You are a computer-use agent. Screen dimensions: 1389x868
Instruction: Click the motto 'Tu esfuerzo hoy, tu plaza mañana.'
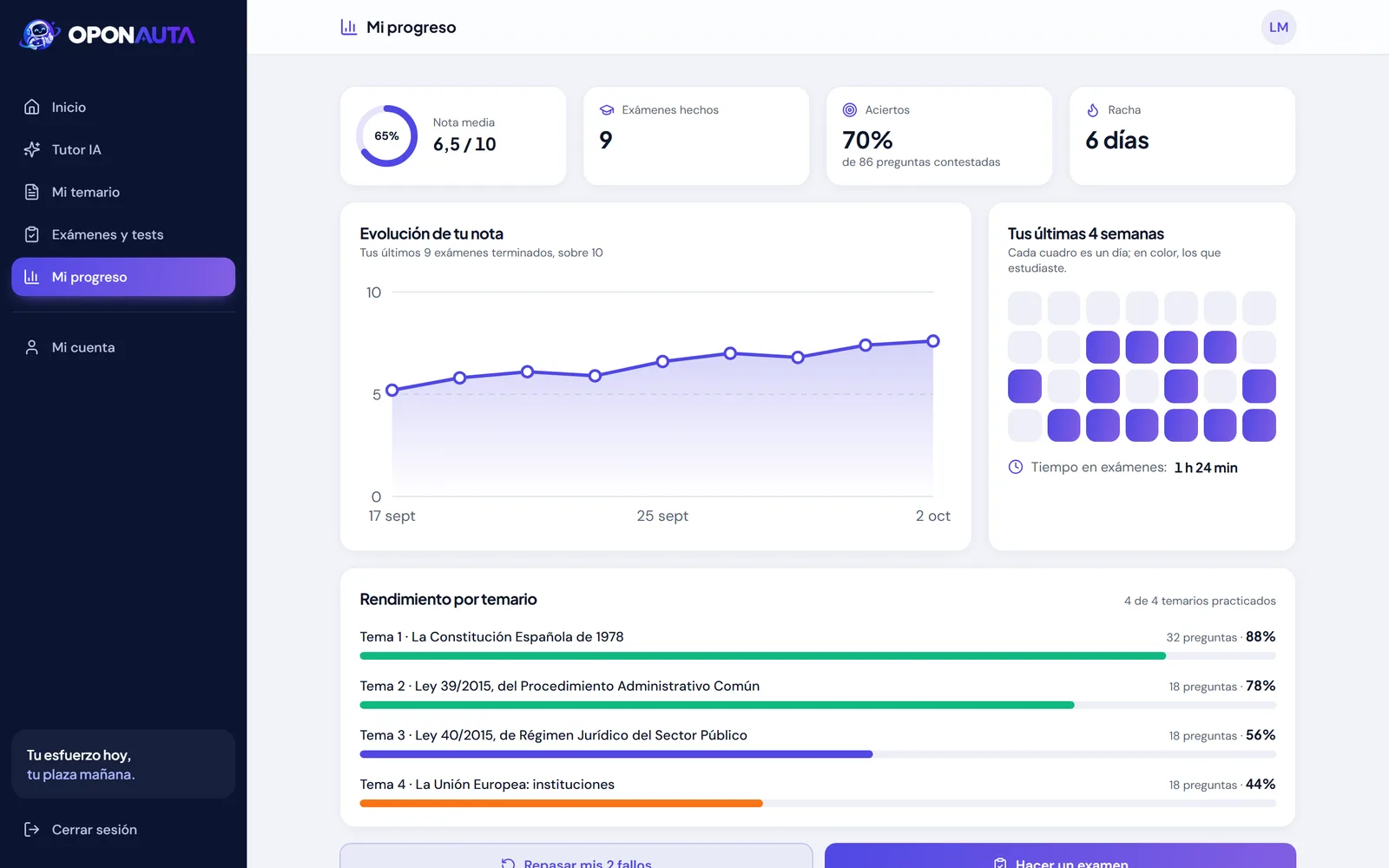(81, 765)
